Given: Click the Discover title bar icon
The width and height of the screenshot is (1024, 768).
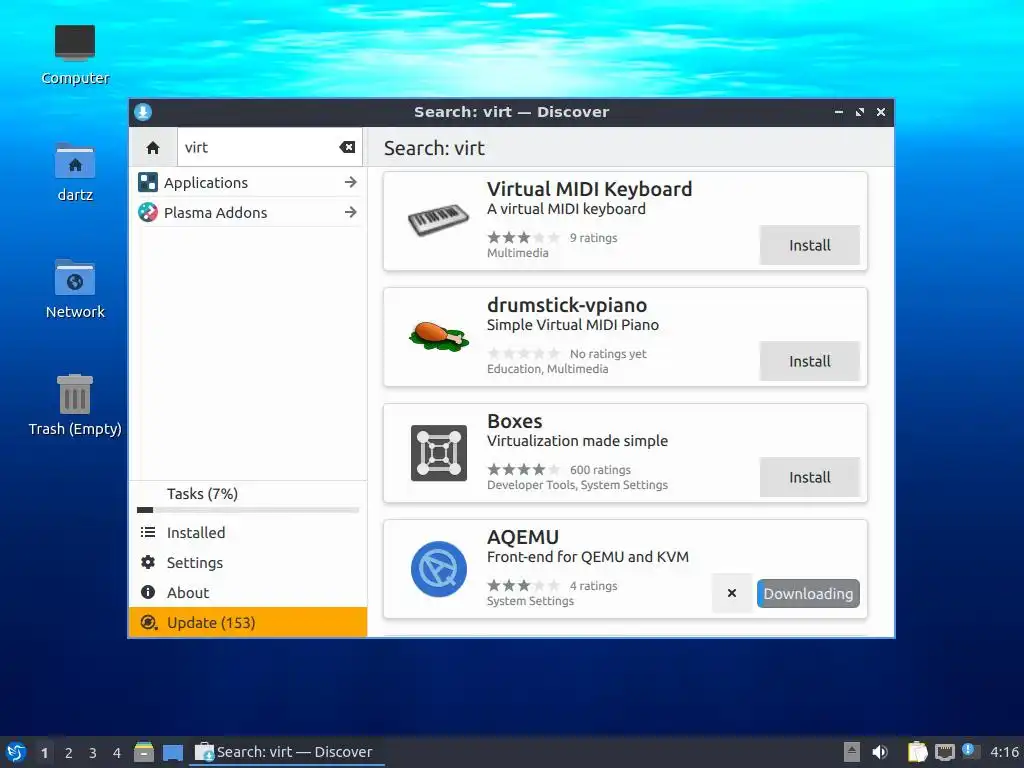Looking at the screenshot, I should click(x=143, y=112).
